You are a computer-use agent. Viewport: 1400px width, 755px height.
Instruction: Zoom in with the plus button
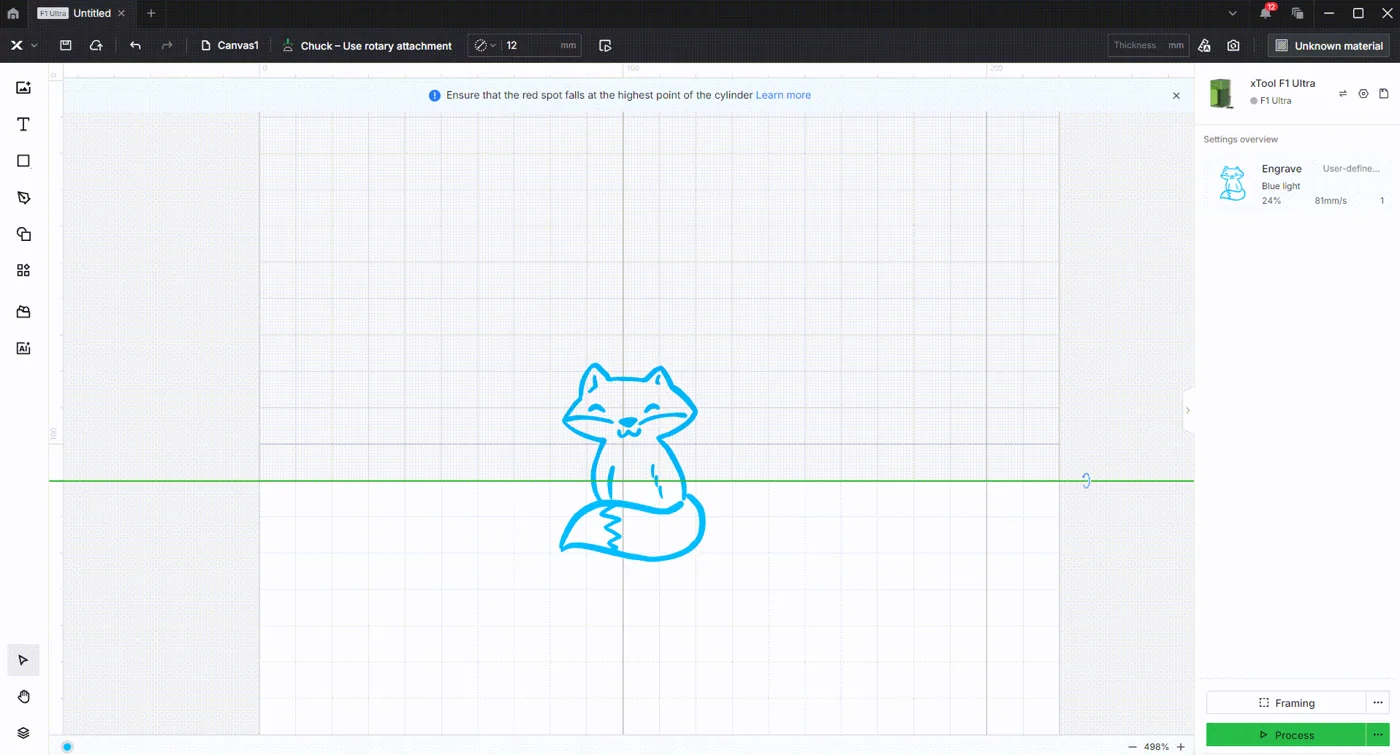pyautogui.click(x=1181, y=747)
